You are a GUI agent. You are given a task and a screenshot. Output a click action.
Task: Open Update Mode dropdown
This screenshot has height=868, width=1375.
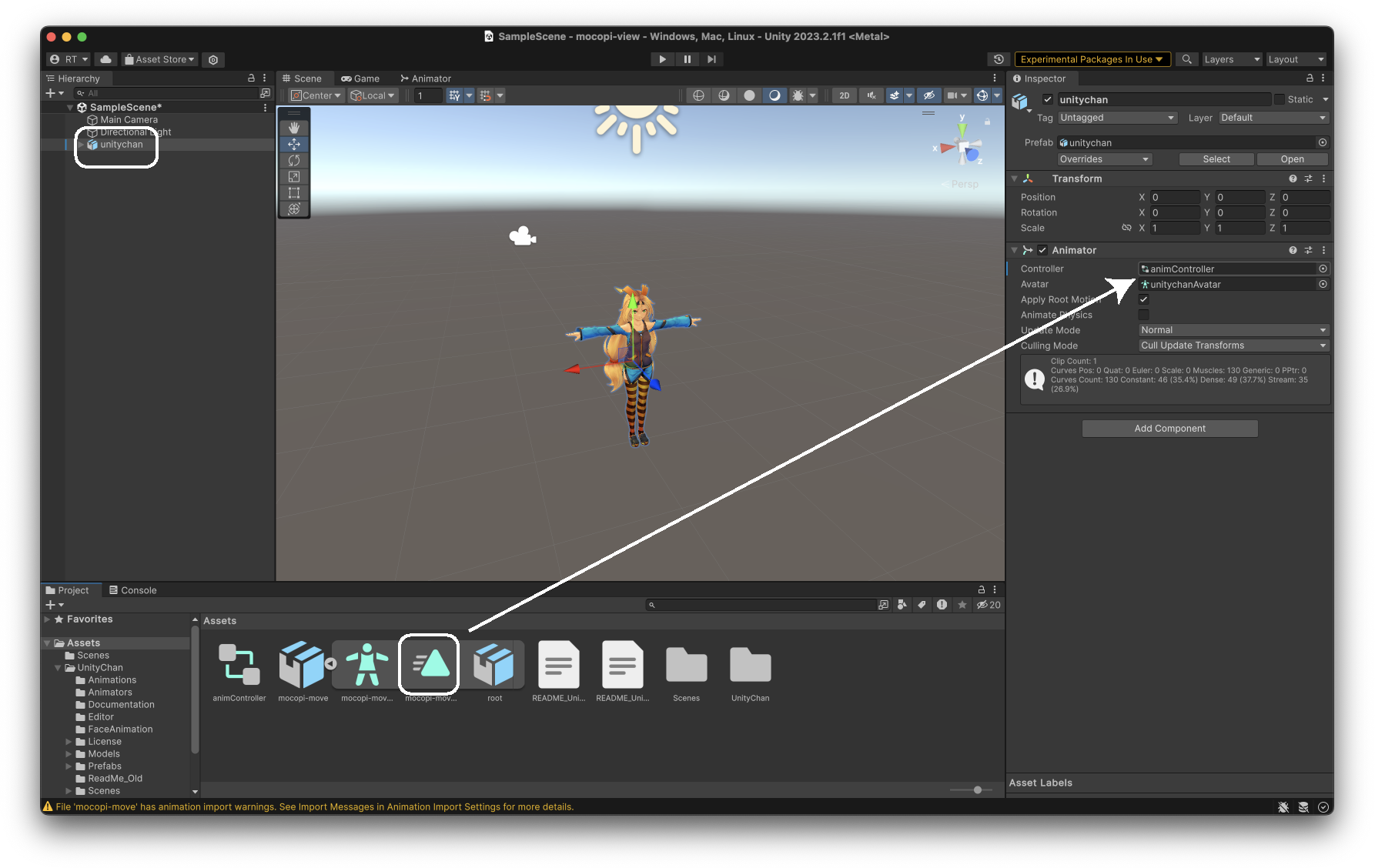coord(1233,330)
